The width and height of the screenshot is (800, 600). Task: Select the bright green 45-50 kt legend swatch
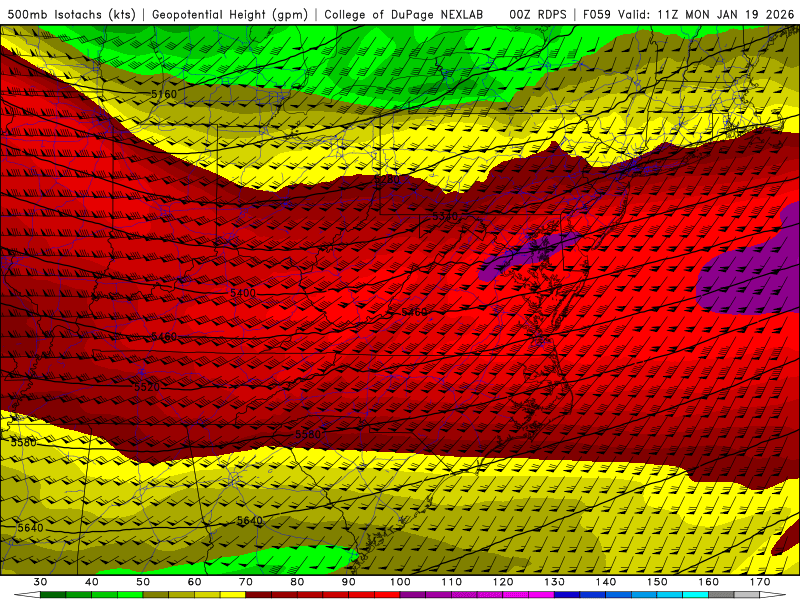(x=130, y=595)
